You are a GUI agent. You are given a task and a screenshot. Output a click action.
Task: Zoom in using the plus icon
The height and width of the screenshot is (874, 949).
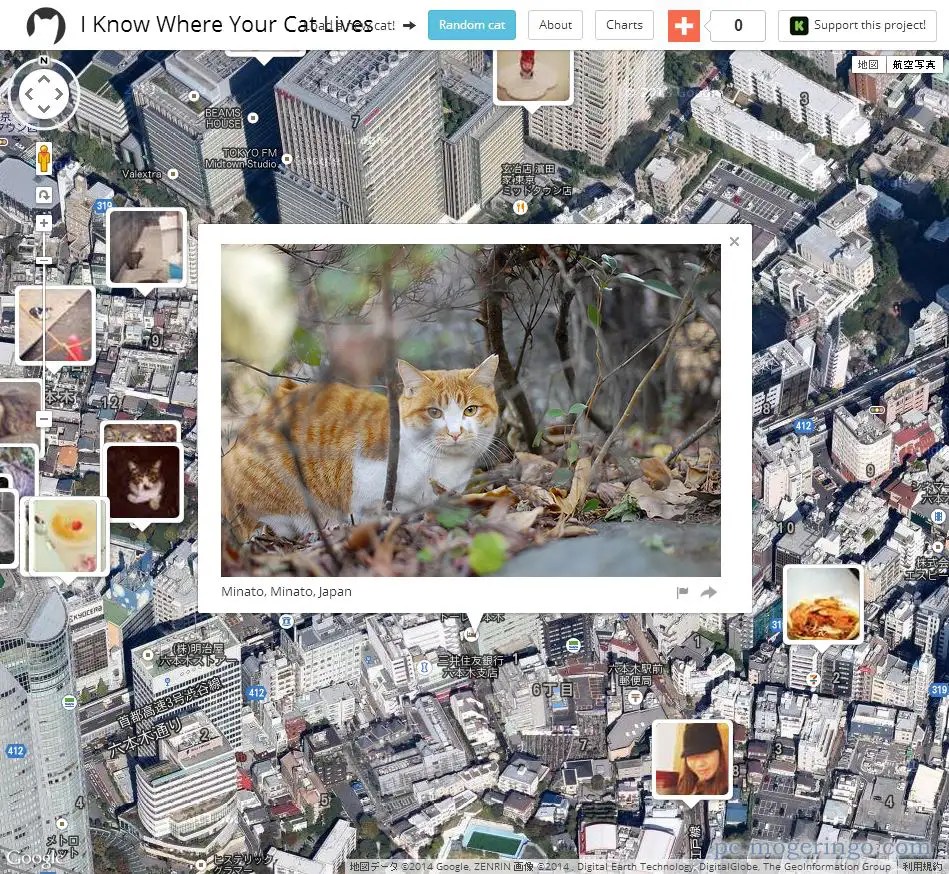coord(43,223)
